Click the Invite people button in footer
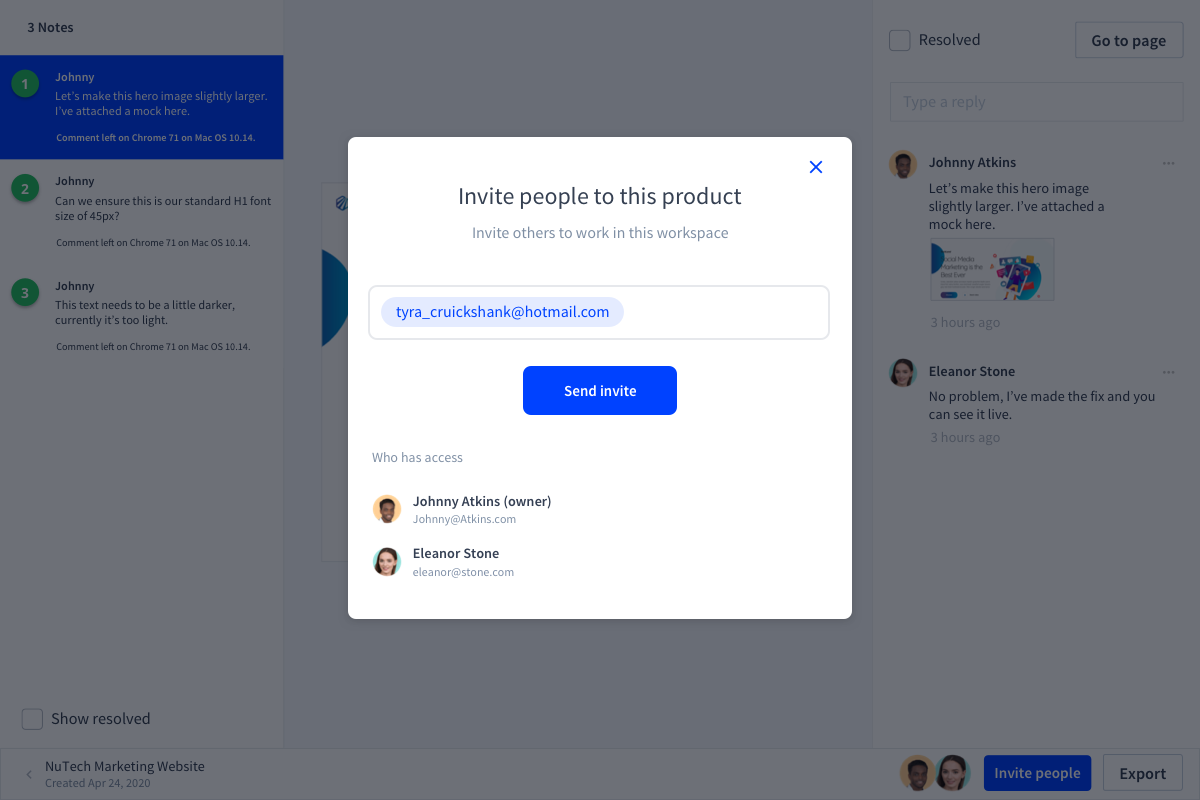1200x800 pixels. (x=1037, y=773)
